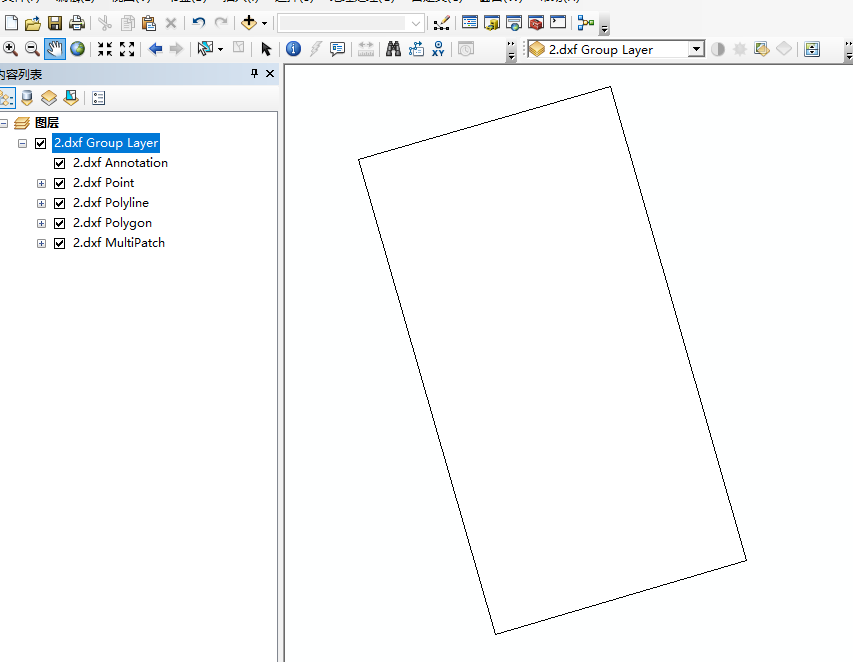Viewport: 853px width, 662px height.
Task: Switch to List By Source view
Action: click(x=27, y=98)
